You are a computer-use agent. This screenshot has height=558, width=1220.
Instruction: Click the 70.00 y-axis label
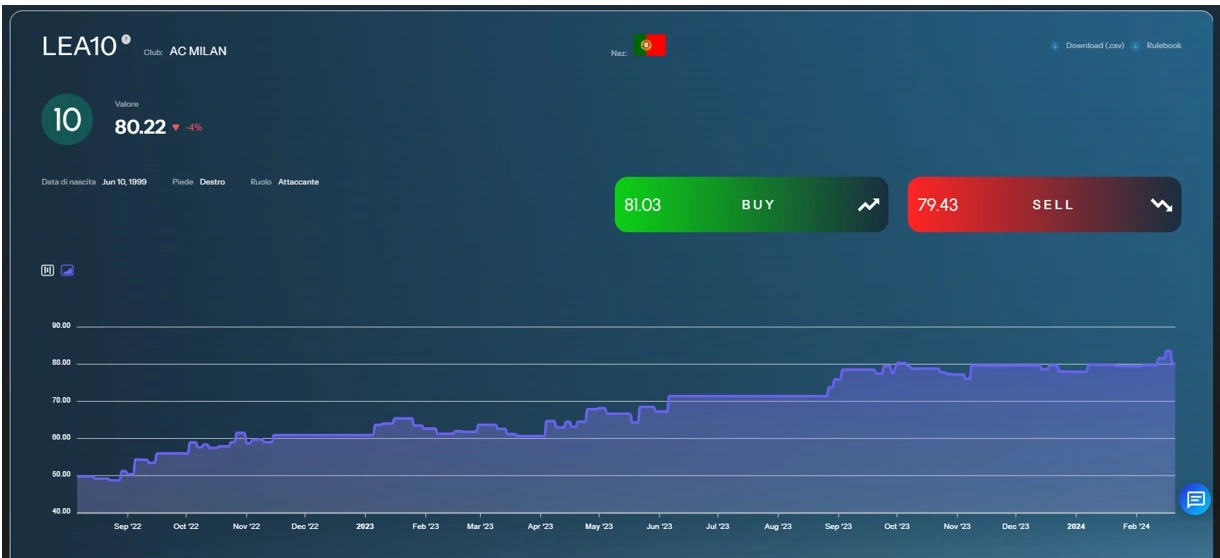[x=61, y=400]
